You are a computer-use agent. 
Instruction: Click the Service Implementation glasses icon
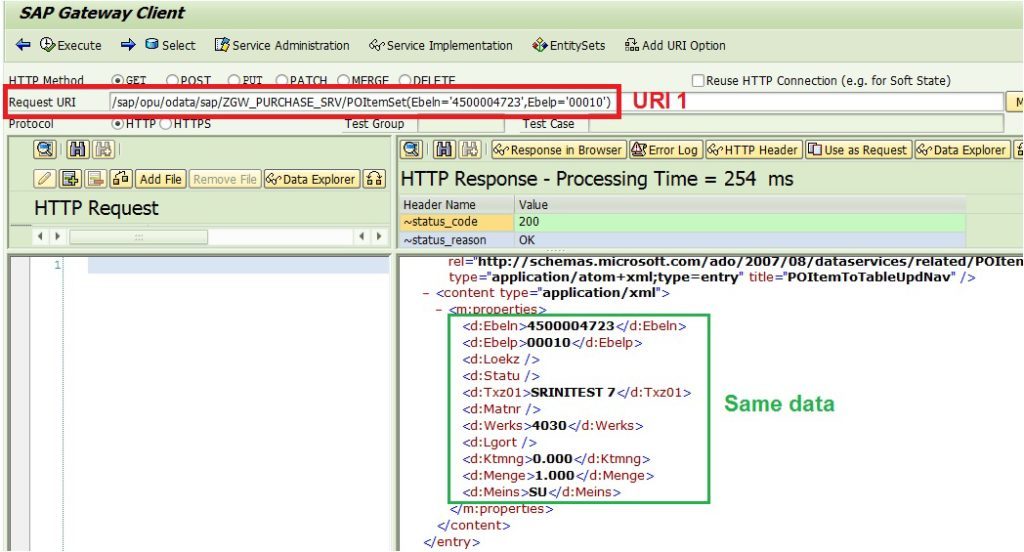click(376, 45)
